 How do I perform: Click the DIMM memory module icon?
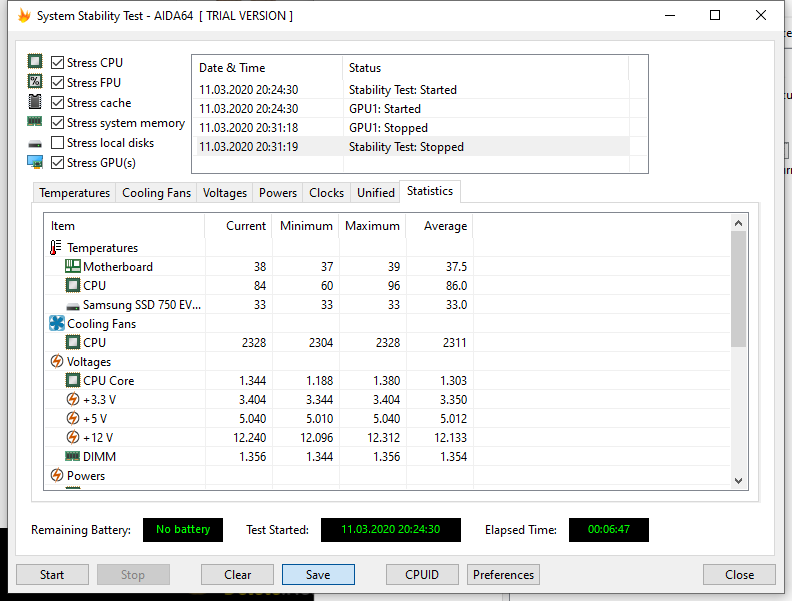[x=73, y=457]
